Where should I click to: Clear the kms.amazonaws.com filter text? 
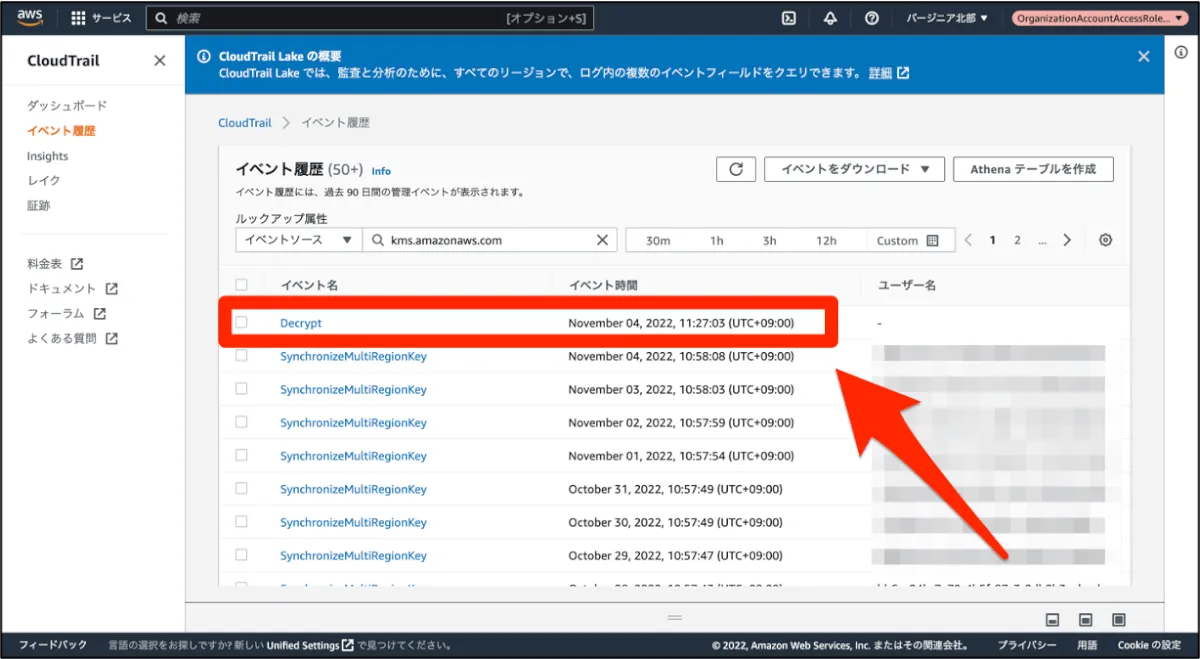point(602,240)
